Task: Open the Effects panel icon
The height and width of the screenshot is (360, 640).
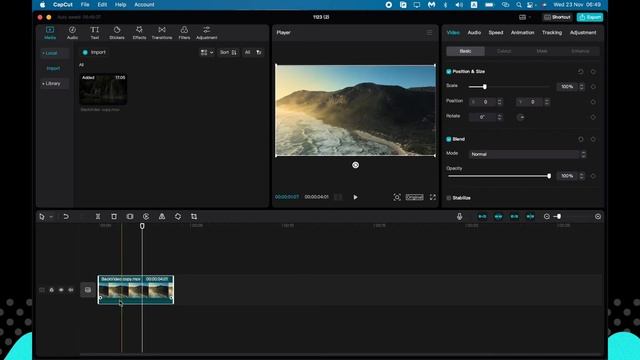Action: pos(139,33)
